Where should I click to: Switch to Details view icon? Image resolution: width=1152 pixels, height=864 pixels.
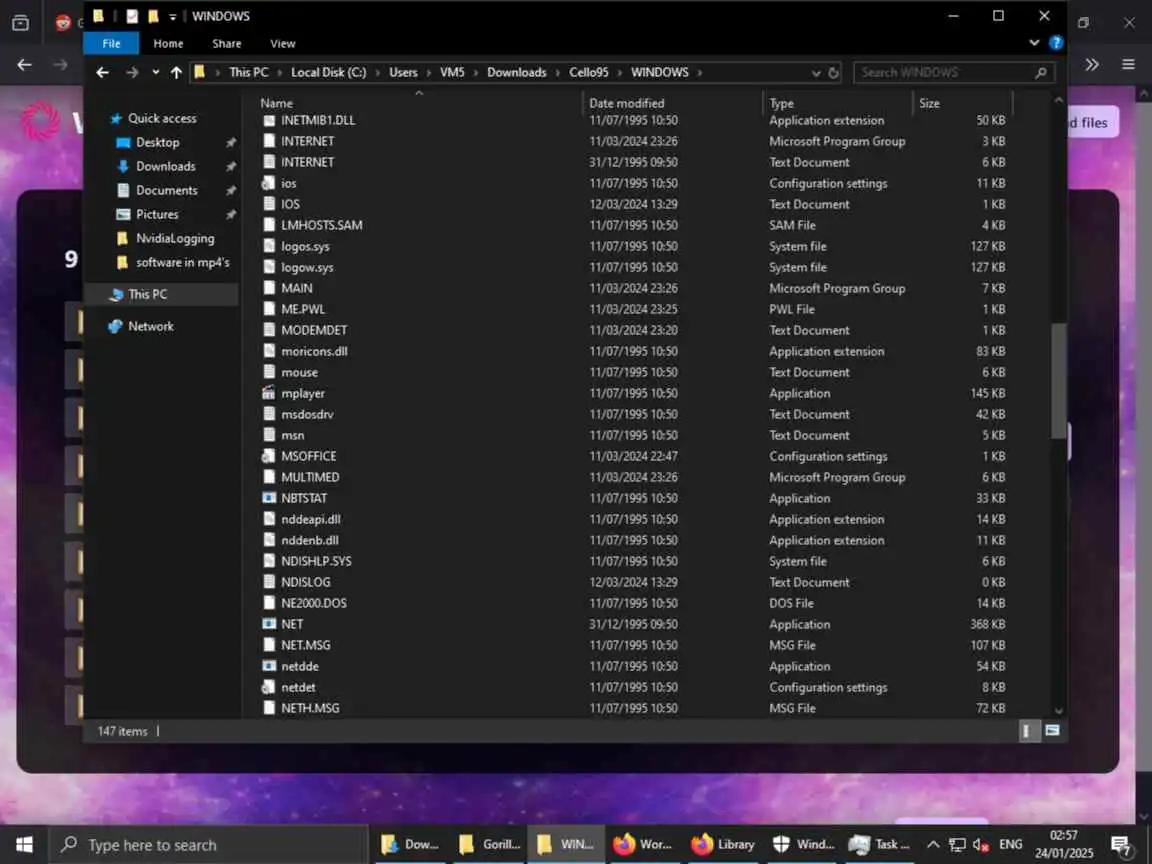[1026, 730]
